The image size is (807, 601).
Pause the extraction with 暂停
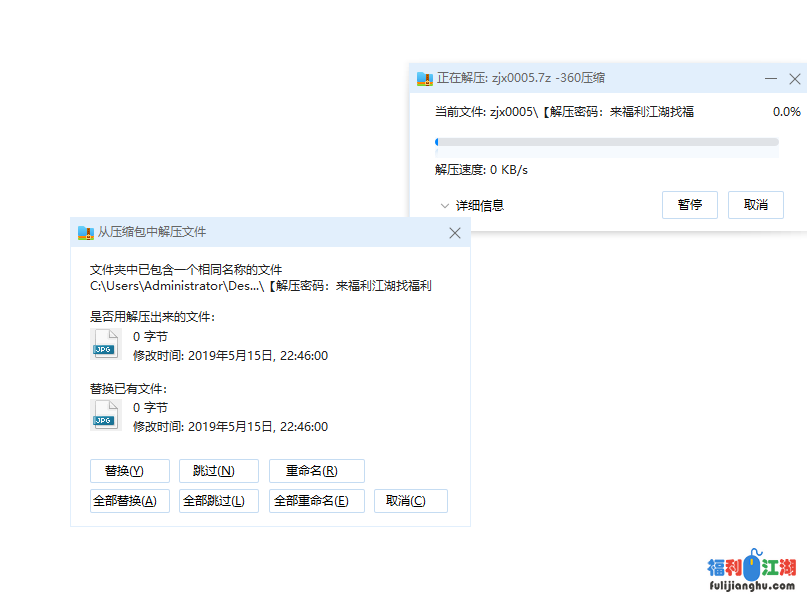690,204
